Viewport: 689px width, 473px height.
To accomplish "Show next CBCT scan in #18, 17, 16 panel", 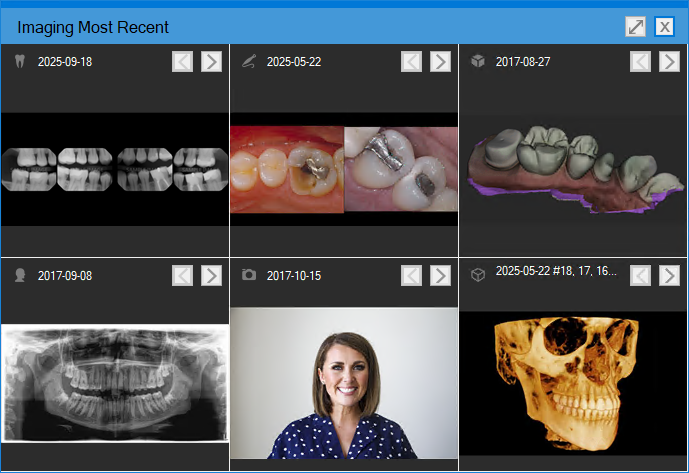I will (669, 275).
